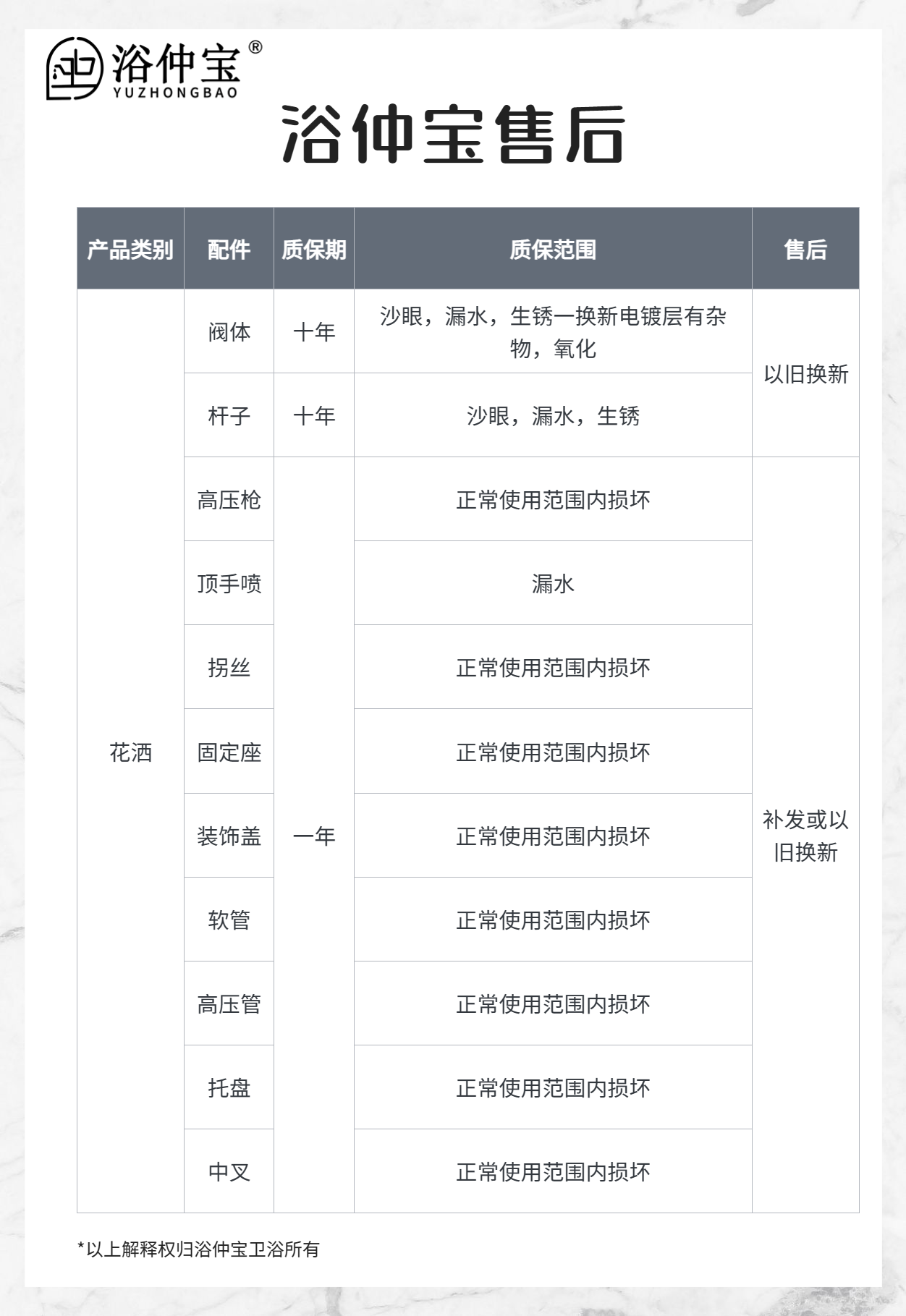906x1316 pixels.
Task: Click the 质保期 column header
Action: point(314,250)
